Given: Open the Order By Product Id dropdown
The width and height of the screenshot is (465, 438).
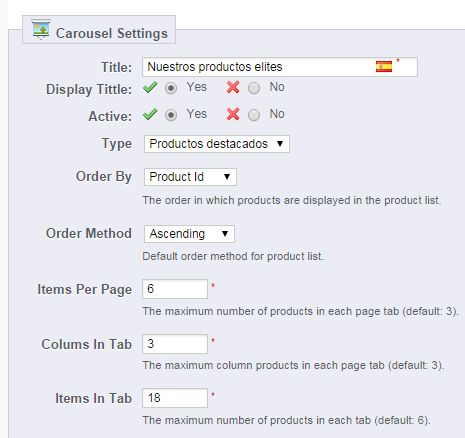Looking at the screenshot, I should [190, 177].
